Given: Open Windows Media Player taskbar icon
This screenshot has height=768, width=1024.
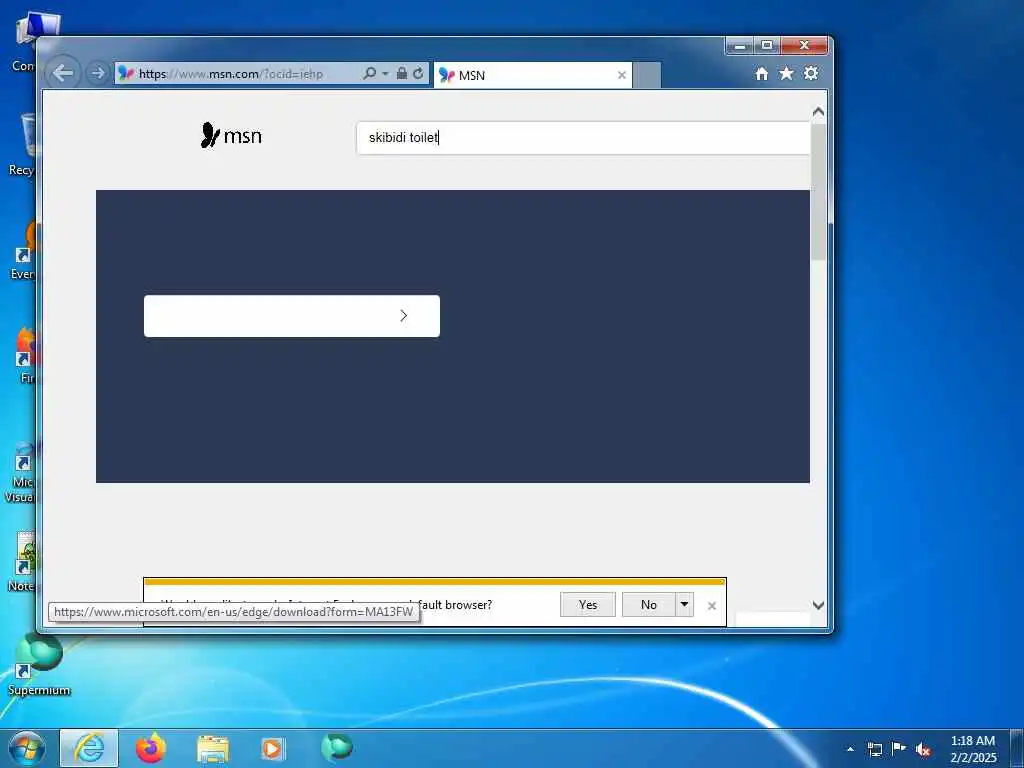Looking at the screenshot, I should point(272,749).
